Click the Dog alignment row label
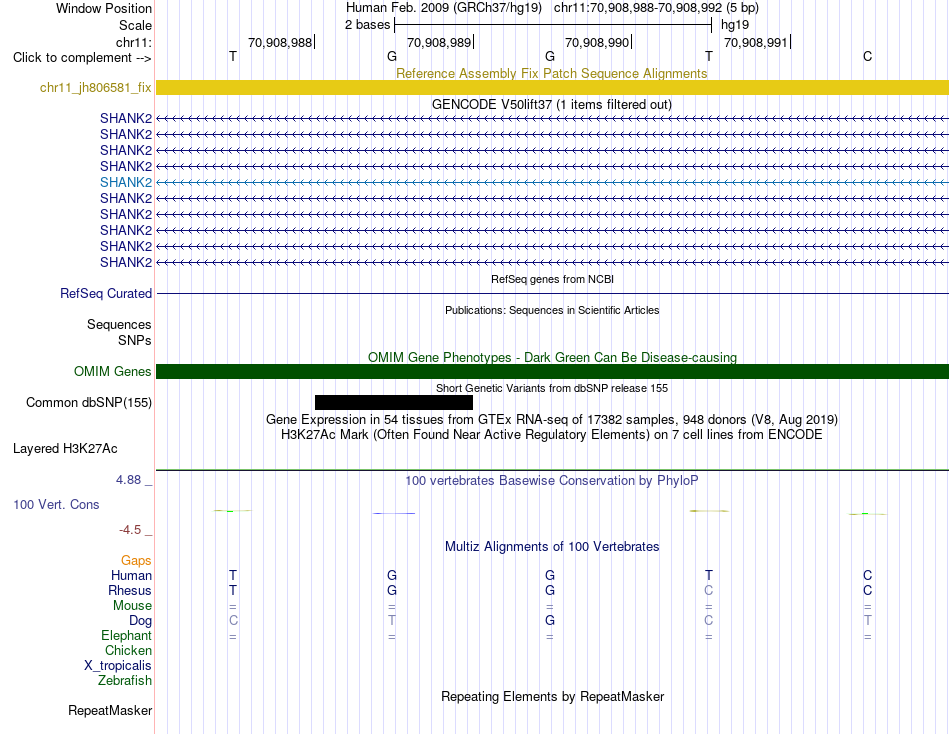This screenshot has width=950, height=734. click(140, 621)
